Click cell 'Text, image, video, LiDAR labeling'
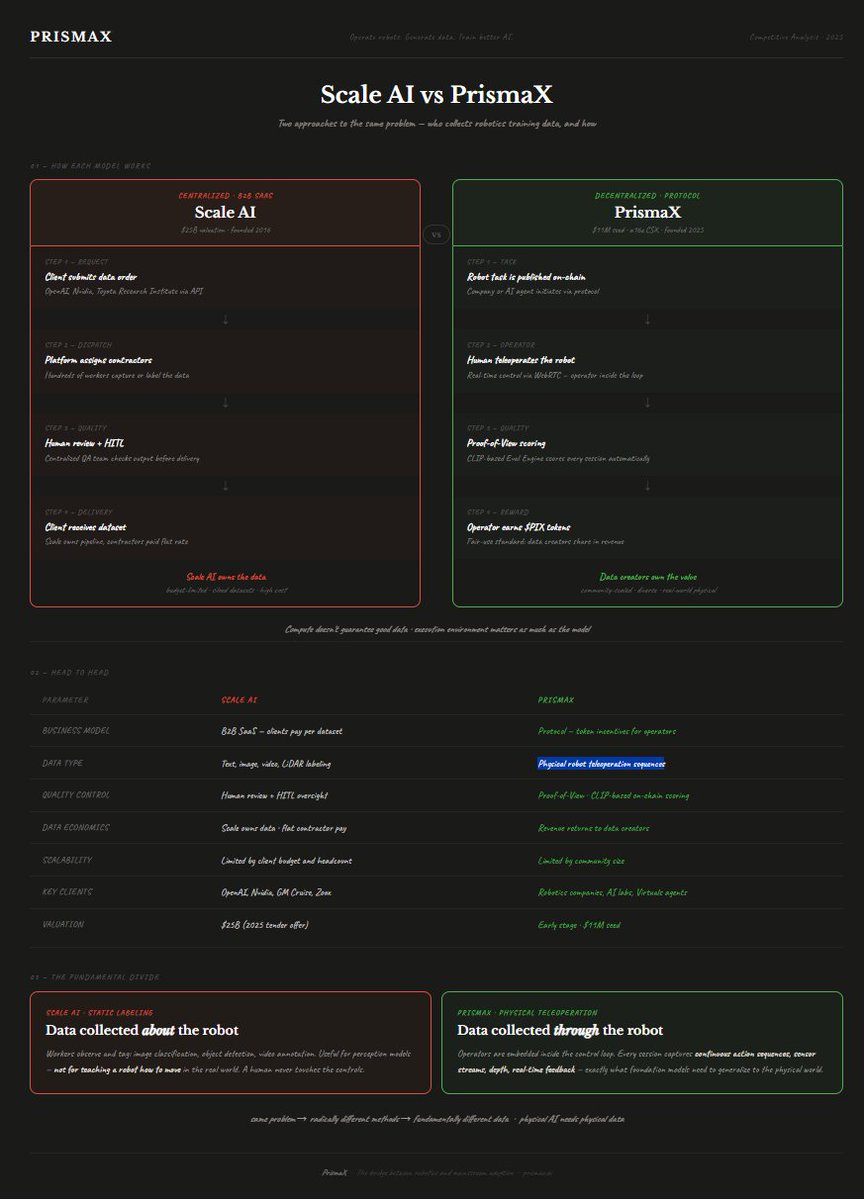This screenshot has width=864, height=1200. (276, 764)
